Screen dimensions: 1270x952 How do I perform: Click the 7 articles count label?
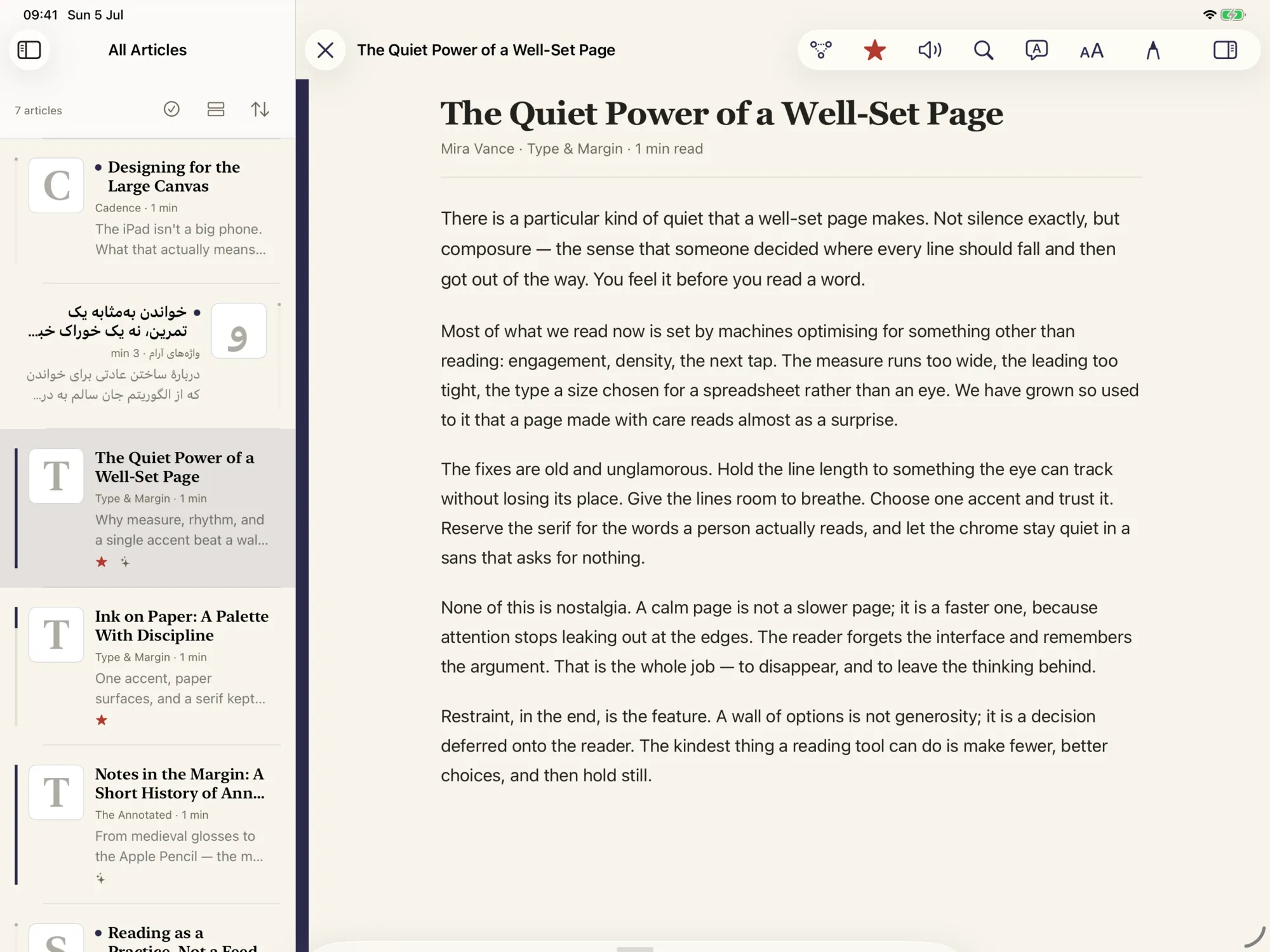click(x=38, y=110)
